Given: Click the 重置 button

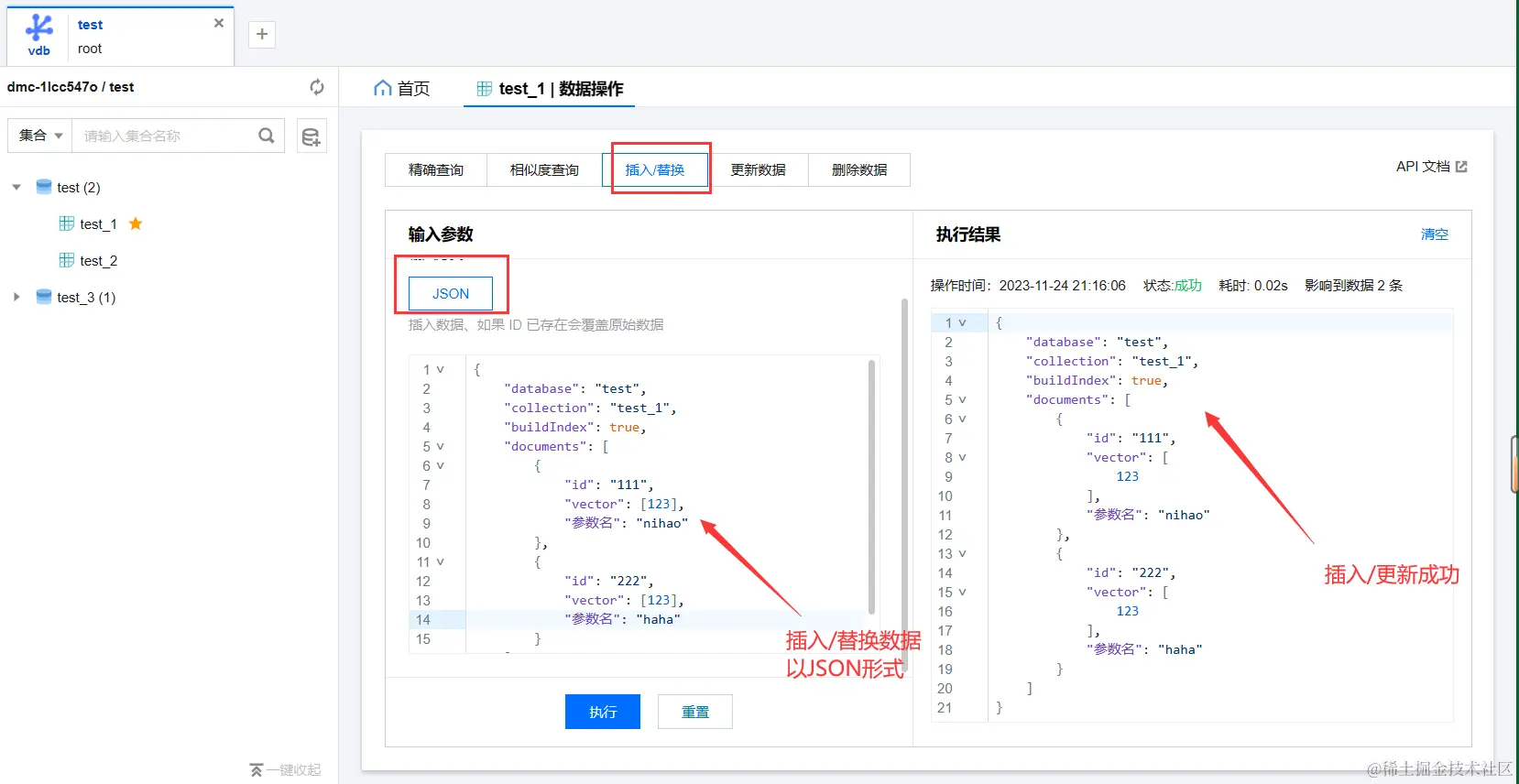Looking at the screenshot, I should (695, 712).
